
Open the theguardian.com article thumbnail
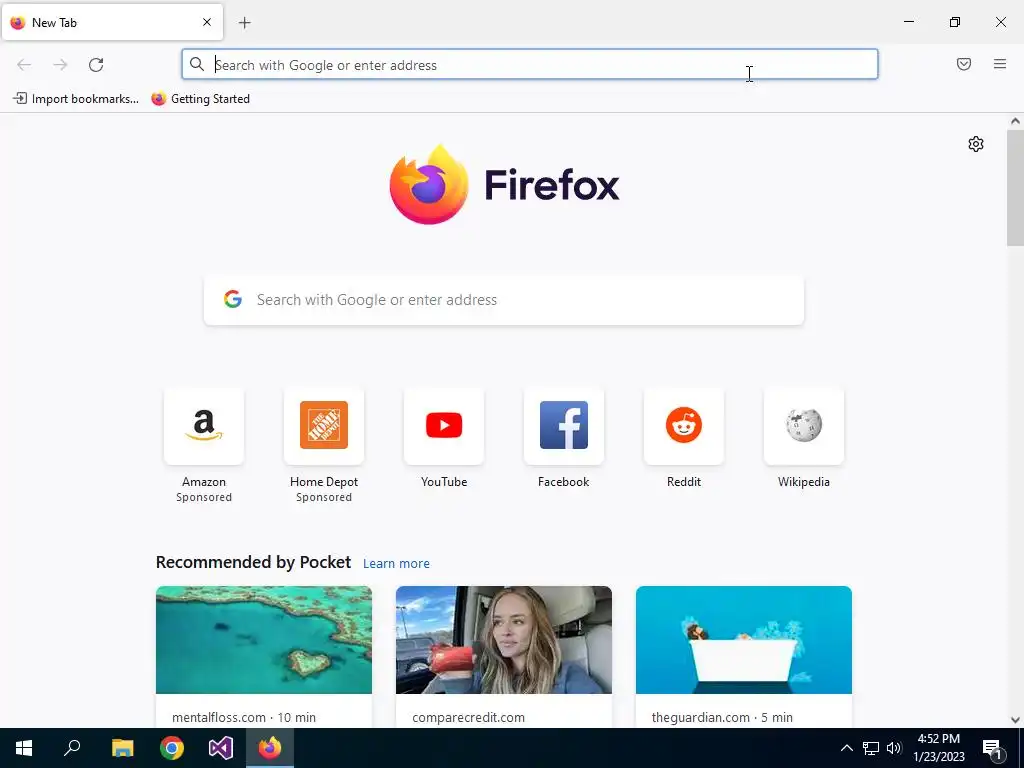[744, 640]
